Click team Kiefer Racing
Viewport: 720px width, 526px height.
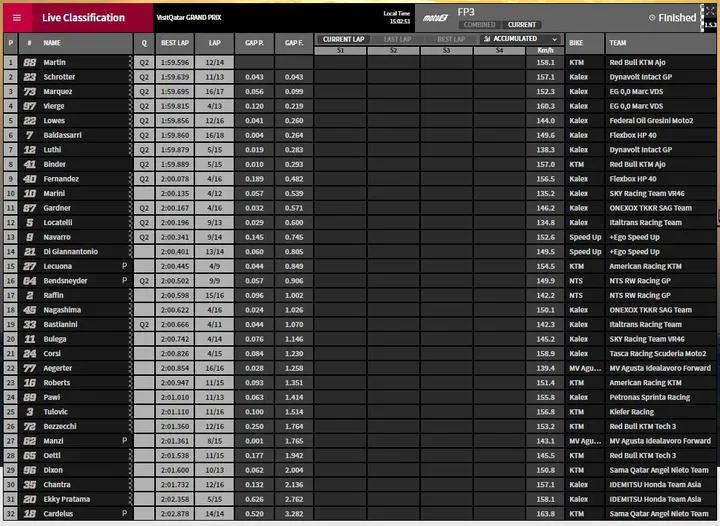631,412
